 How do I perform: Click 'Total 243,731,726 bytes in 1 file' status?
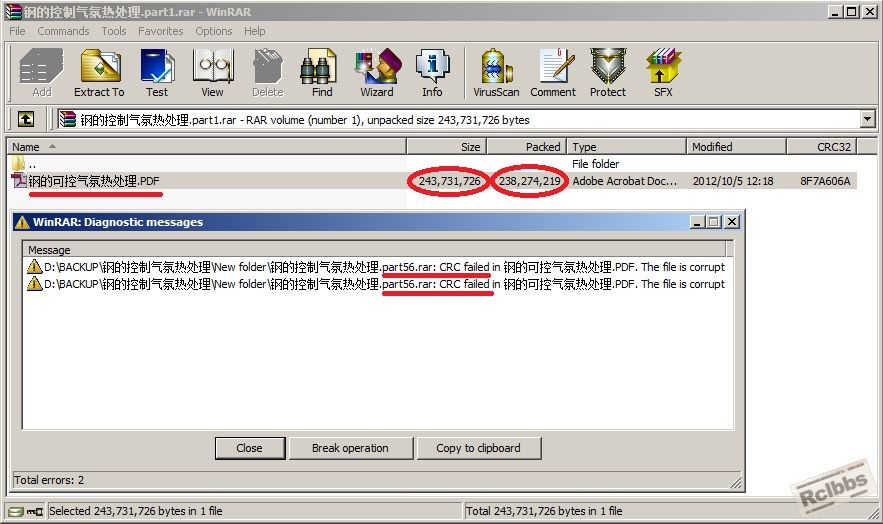544,511
